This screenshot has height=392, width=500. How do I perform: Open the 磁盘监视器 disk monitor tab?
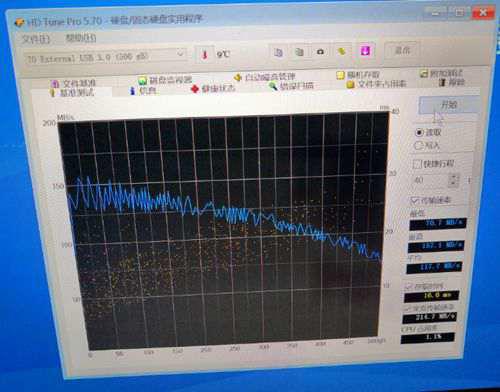[x=165, y=80]
